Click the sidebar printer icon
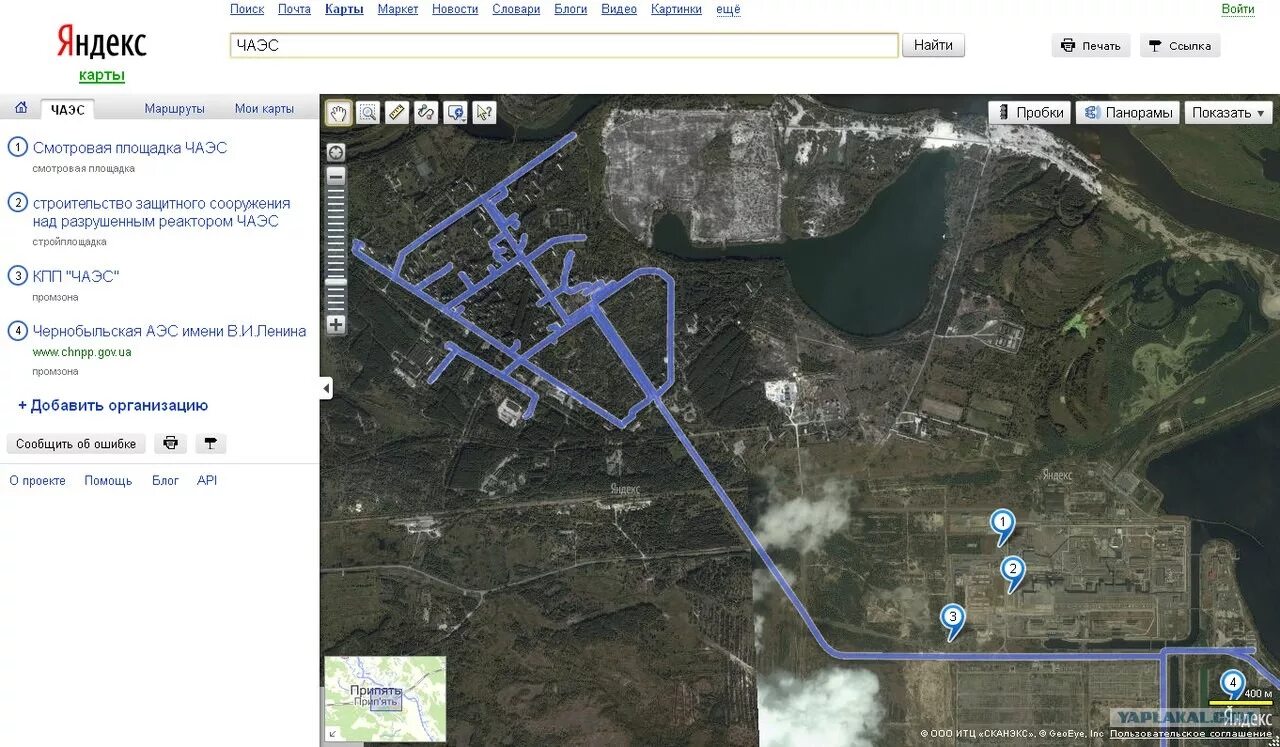1280x747 pixels. (171, 444)
